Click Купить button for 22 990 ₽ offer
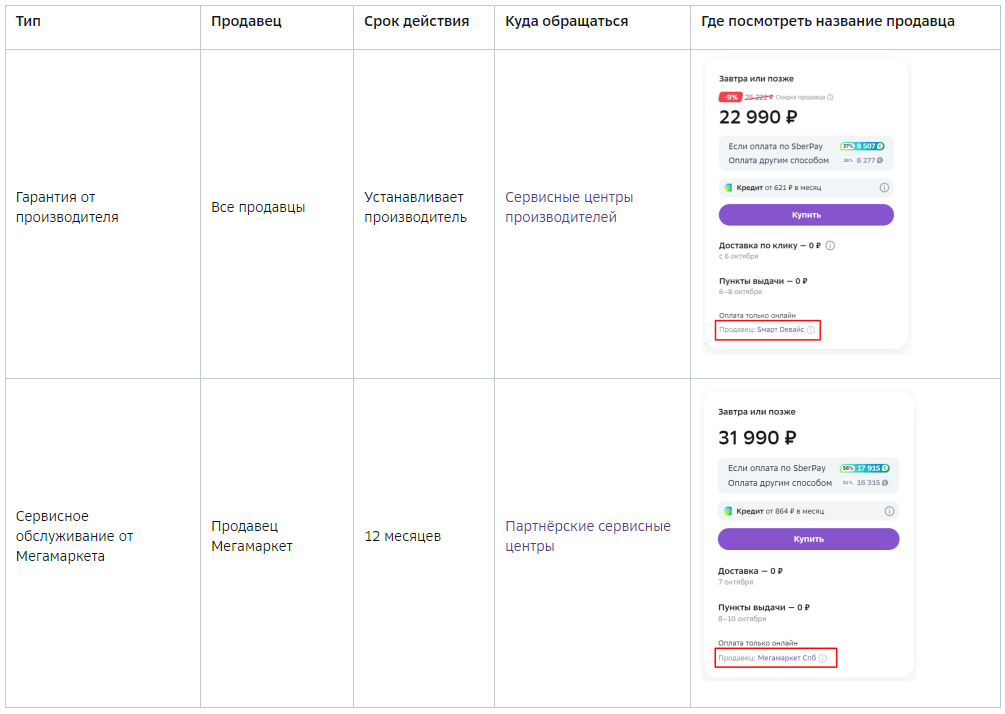1005x714 pixels. [806, 215]
